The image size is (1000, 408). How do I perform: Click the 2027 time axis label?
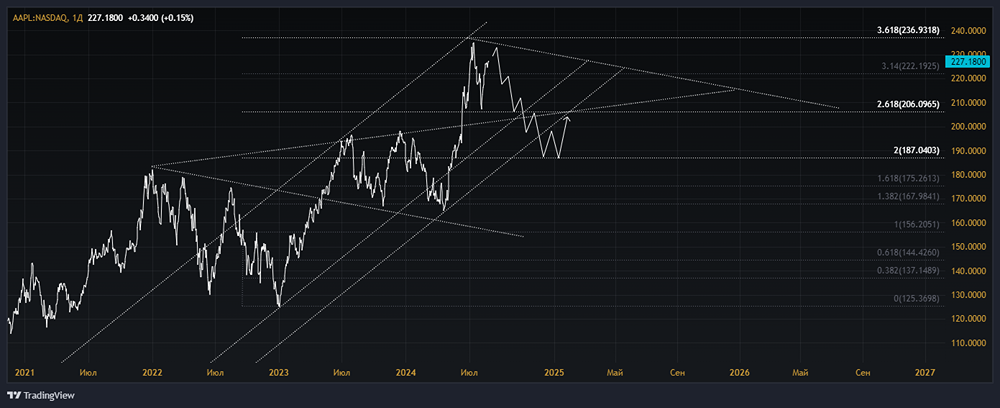pyautogui.click(x=925, y=372)
